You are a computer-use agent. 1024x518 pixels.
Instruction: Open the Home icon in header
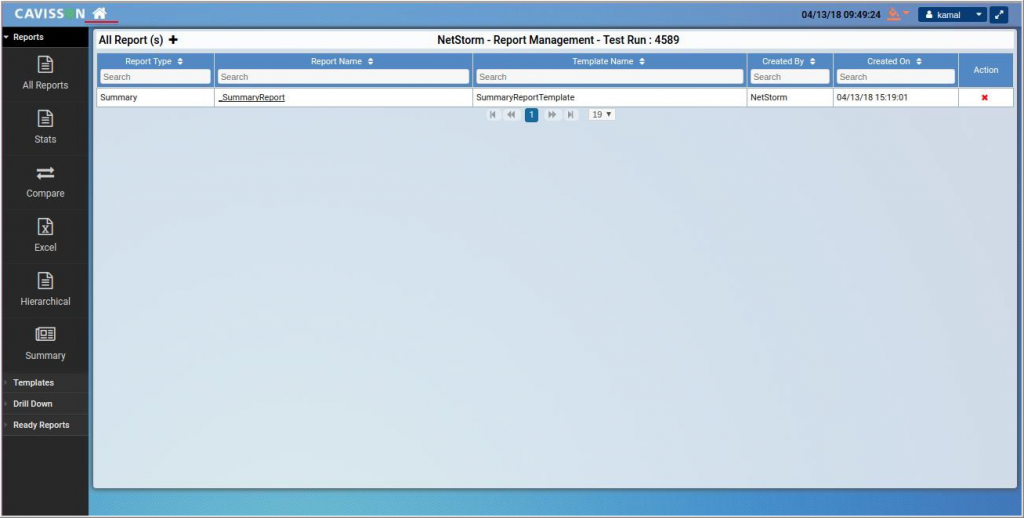(x=99, y=13)
